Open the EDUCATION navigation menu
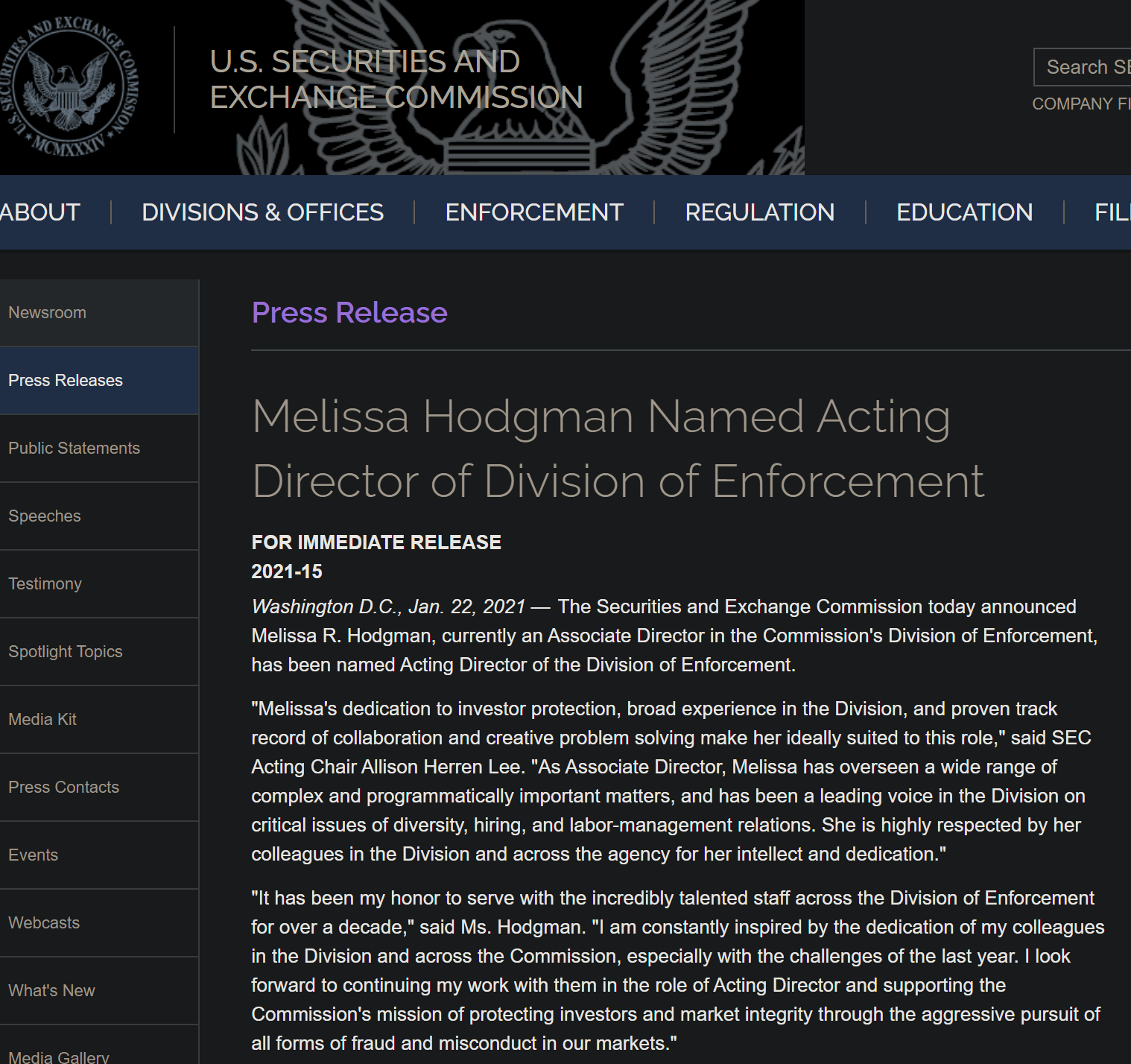The height and width of the screenshot is (1064, 1131). 964,212
